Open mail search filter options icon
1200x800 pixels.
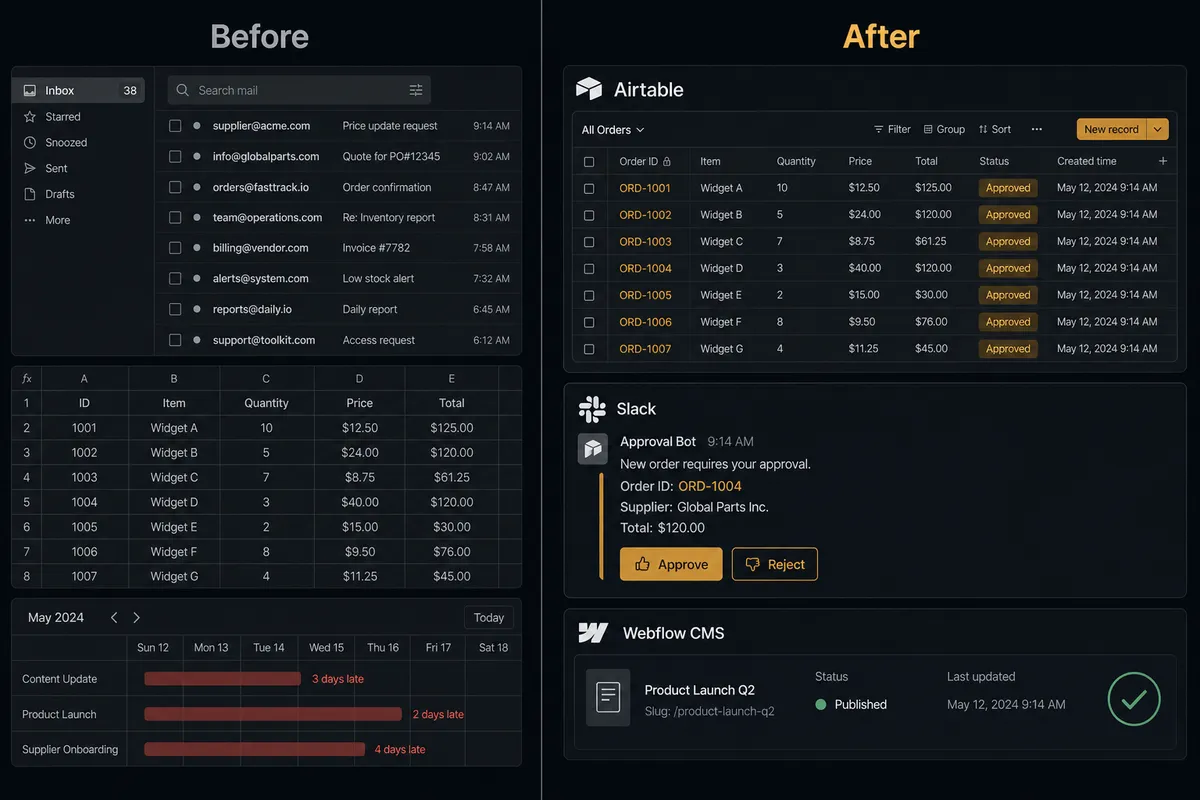(x=416, y=90)
